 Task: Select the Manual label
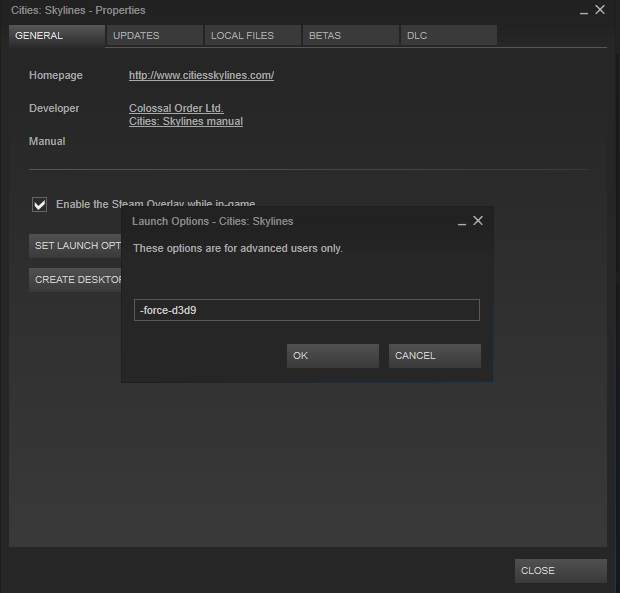pyautogui.click(x=47, y=142)
